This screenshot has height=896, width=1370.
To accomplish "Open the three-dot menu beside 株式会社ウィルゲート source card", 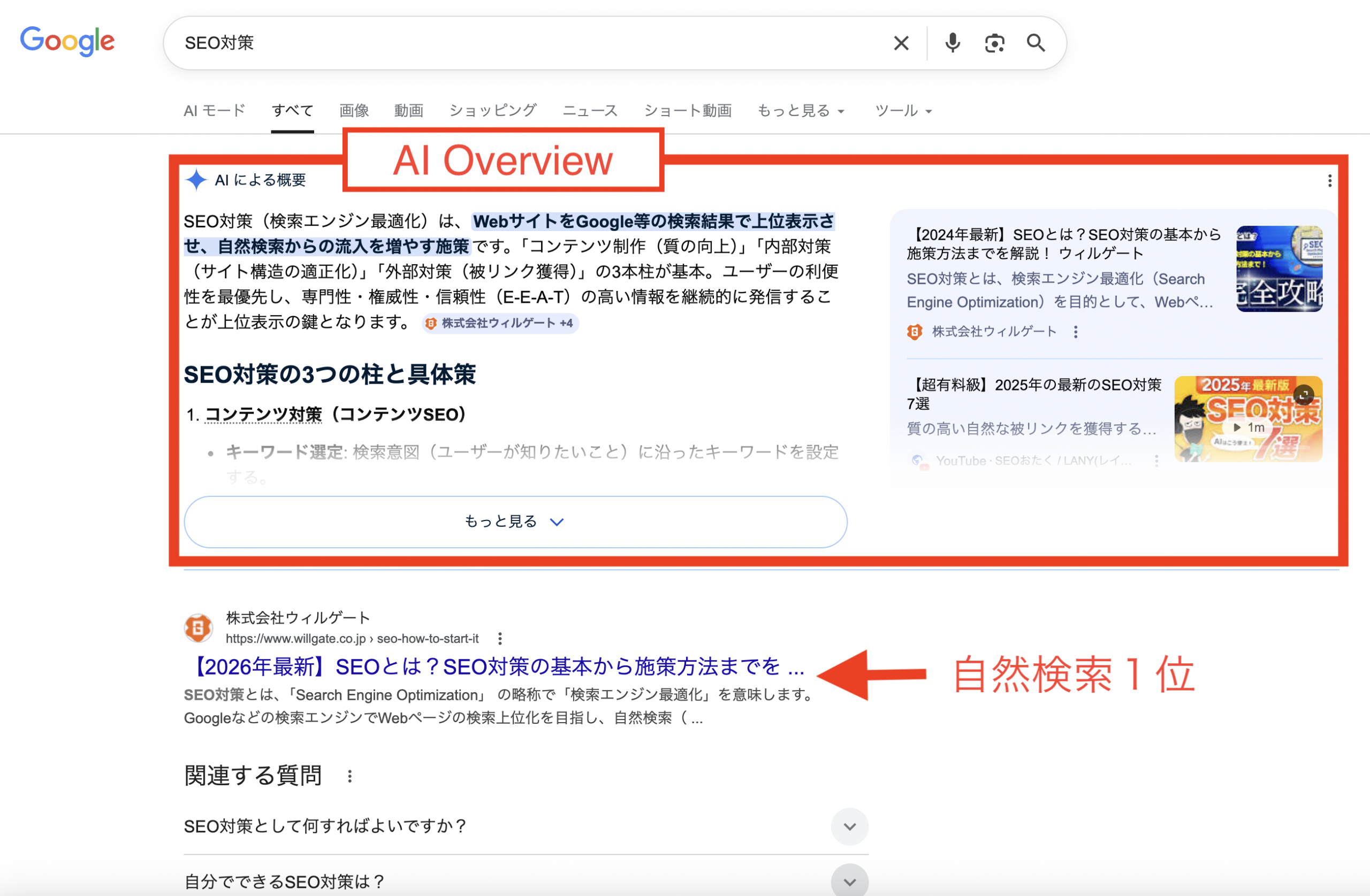I will point(1075,332).
